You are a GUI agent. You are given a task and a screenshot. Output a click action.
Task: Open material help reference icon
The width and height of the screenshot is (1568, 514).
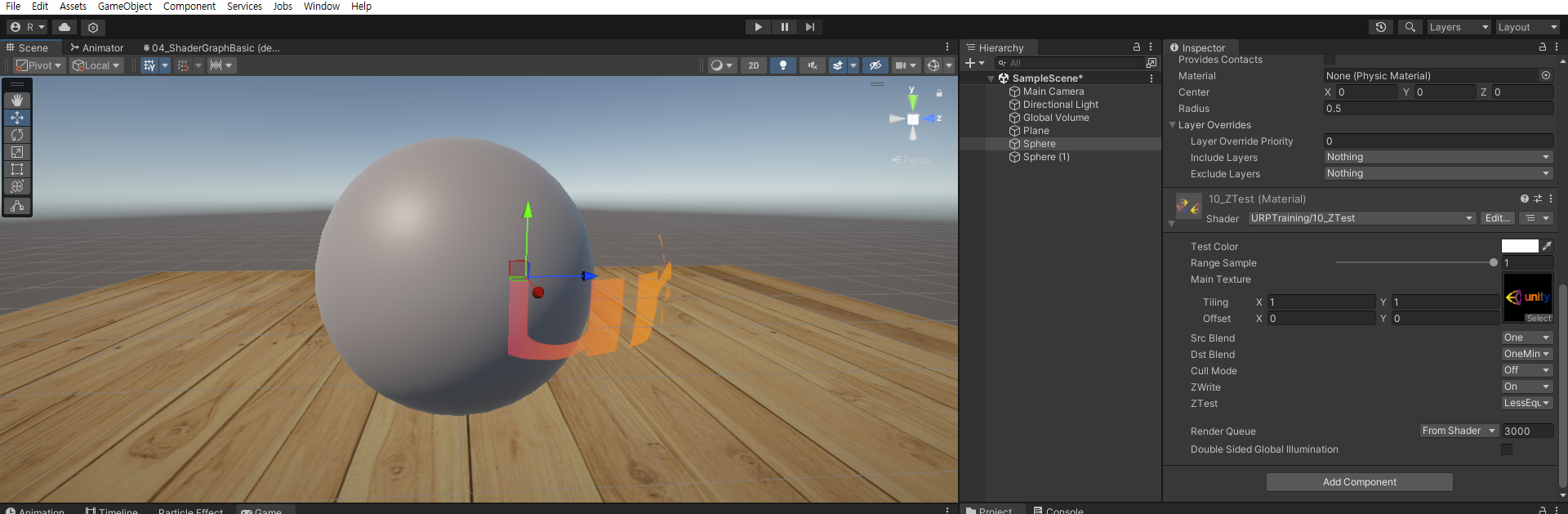(1524, 199)
